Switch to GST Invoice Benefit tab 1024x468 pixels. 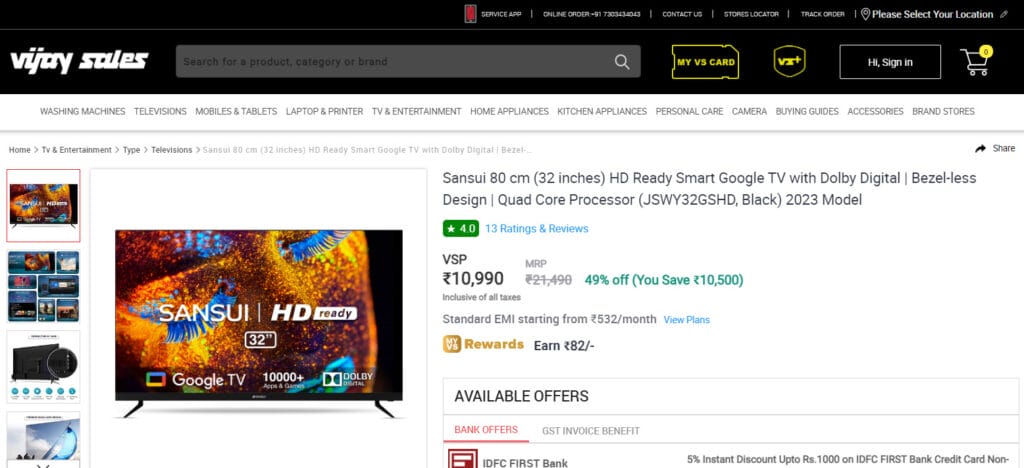pos(590,431)
